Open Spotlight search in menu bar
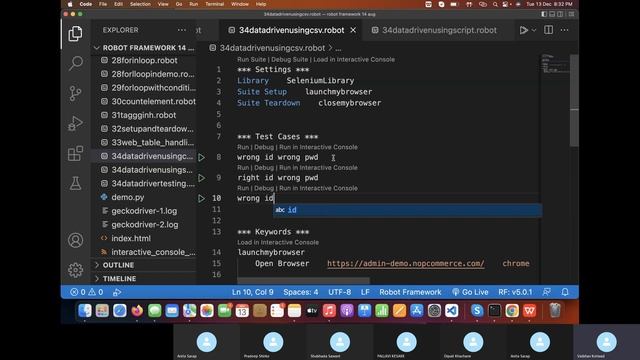 pos(495,4)
